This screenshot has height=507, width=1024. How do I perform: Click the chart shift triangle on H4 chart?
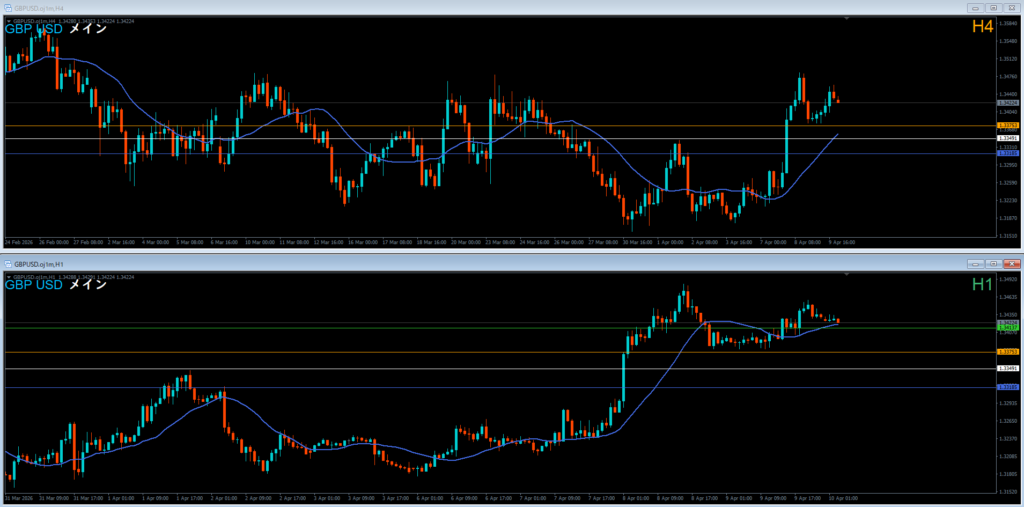click(x=847, y=18)
